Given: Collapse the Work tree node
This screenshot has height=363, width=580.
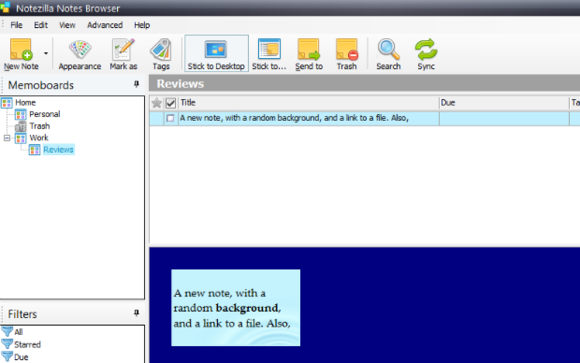Looking at the screenshot, I should click(7, 138).
